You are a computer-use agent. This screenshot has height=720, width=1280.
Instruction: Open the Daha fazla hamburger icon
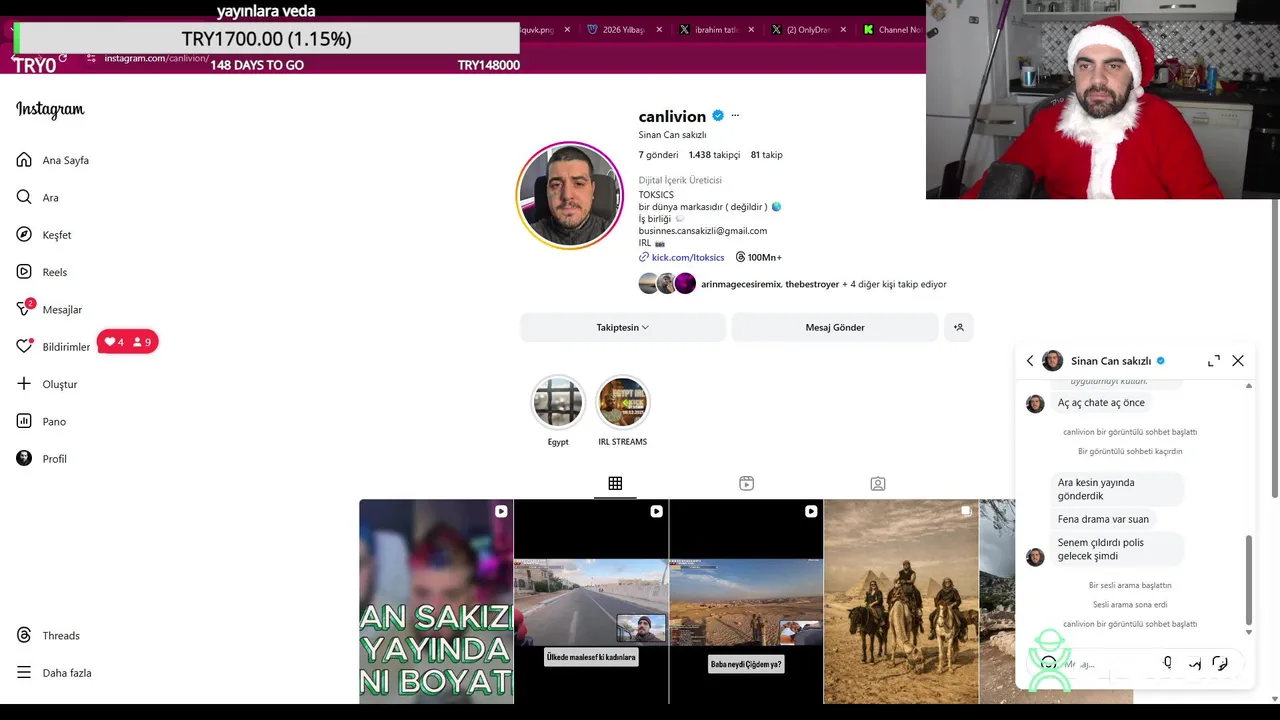point(24,672)
